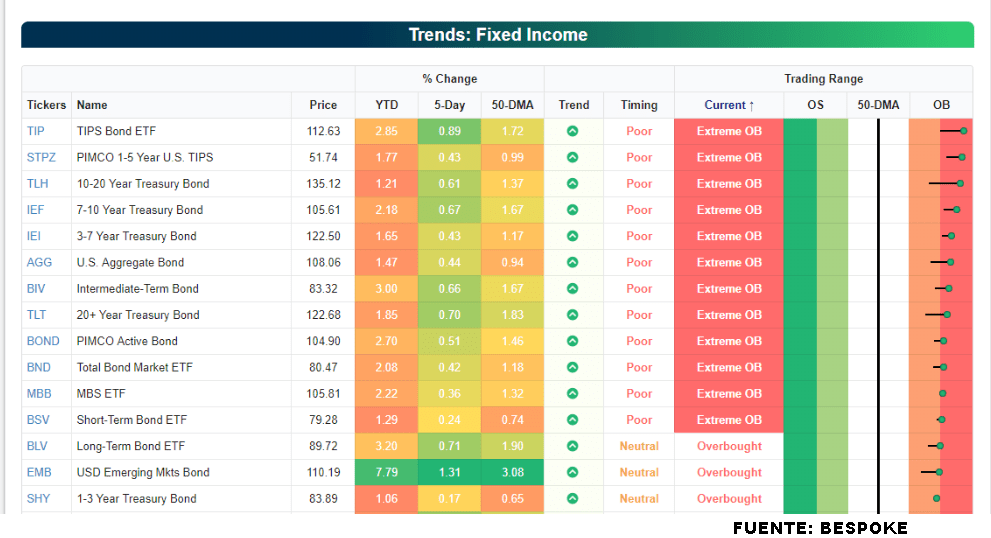
Task: Click the trend arrow icon for MBB
Action: pyautogui.click(x=573, y=394)
